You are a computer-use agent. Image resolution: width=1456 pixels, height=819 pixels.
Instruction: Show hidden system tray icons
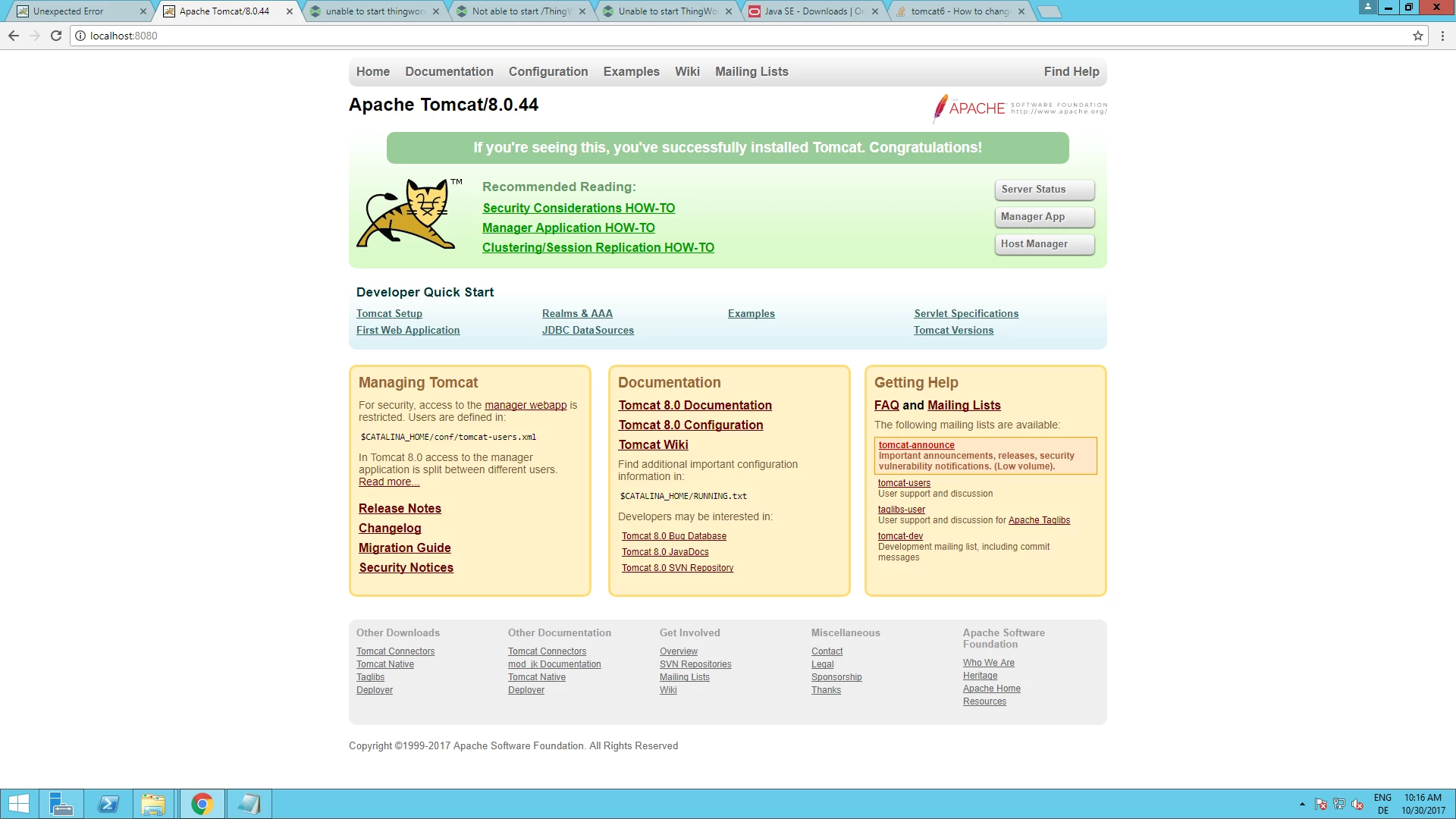[1302, 804]
